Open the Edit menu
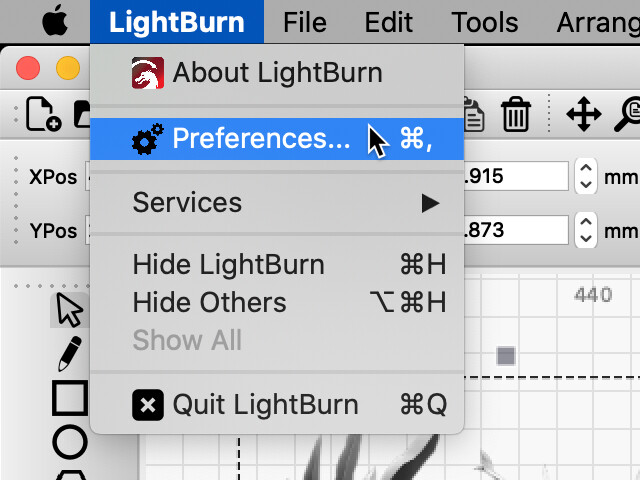The image size is (640, 480). pos(389,22)
